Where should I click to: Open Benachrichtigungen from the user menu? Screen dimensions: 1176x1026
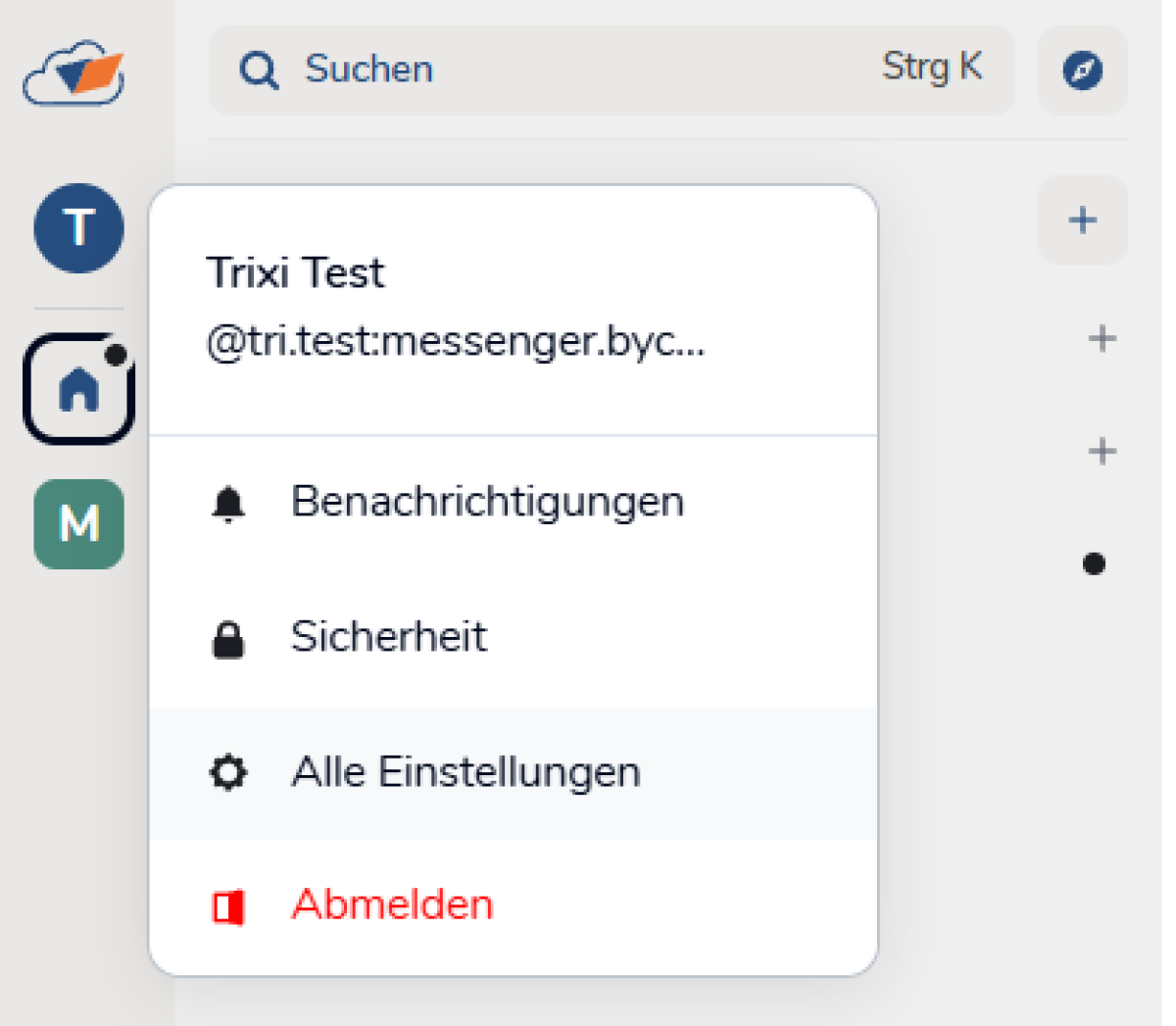pyautogui.click(x=487, y=503)
